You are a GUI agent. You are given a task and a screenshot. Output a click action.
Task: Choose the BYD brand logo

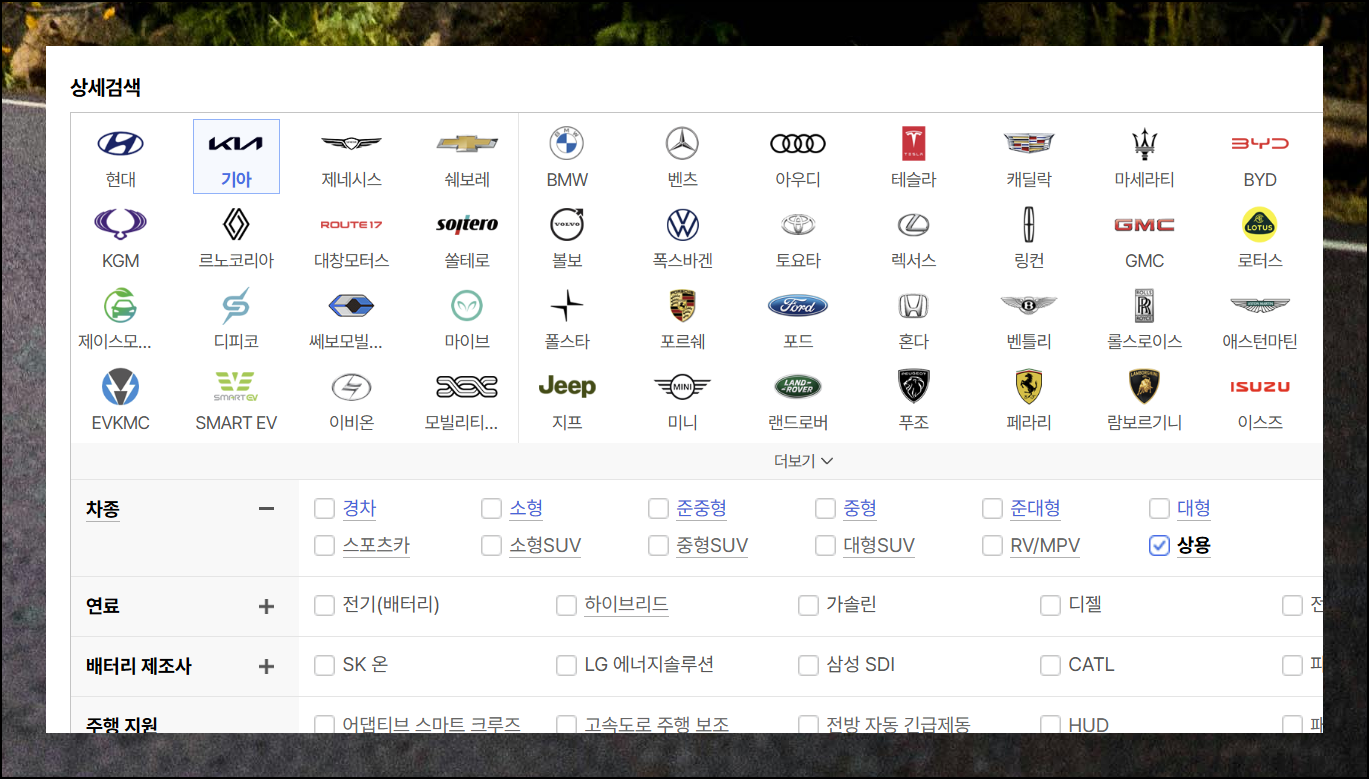pyautogui.click(x=1260, y=143)
